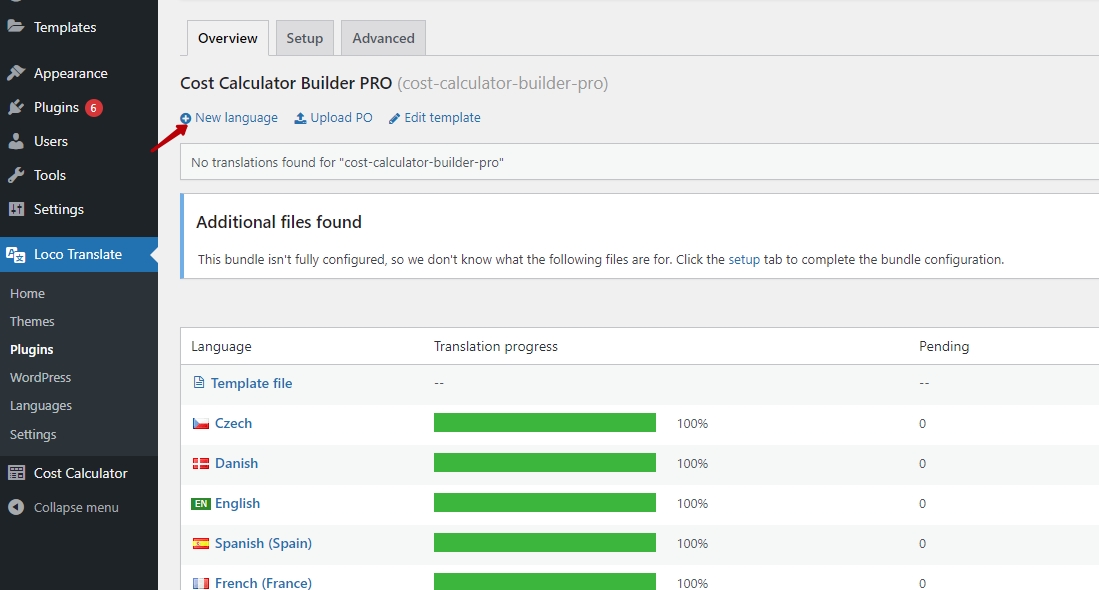Screen dimensions: 1099x590
Task: Open the main Settings menu item
Action: (59, 210)
